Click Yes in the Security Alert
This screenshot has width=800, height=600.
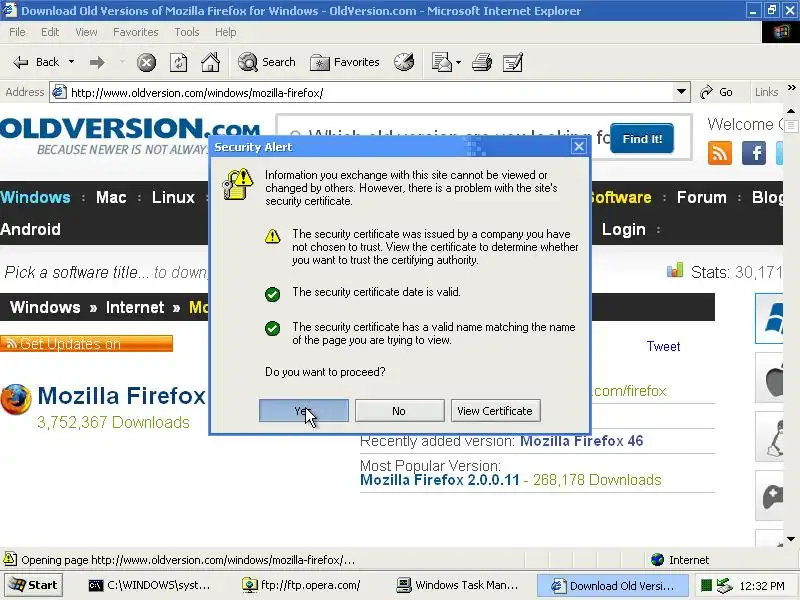[x=304, y=411]
